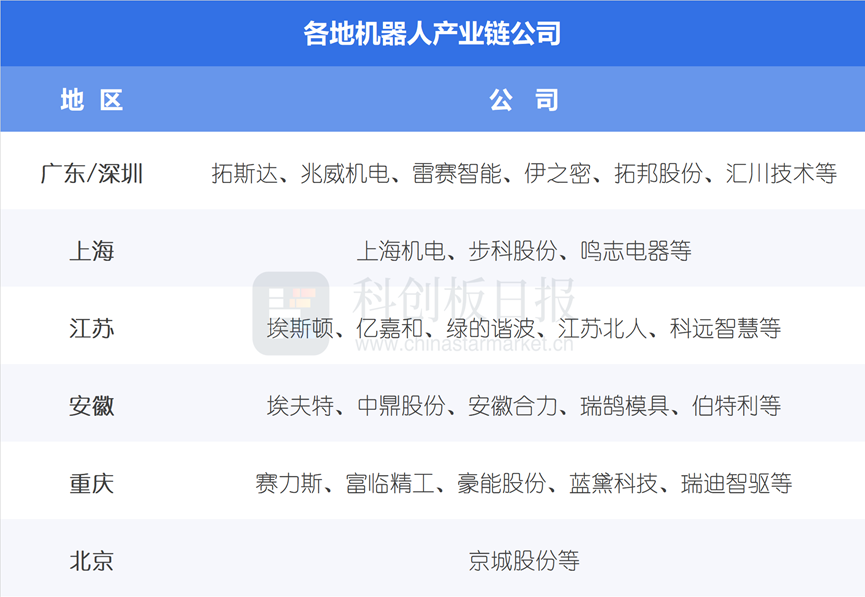Select the table title 各地机器人产业链公司

[x=432, y=34]
